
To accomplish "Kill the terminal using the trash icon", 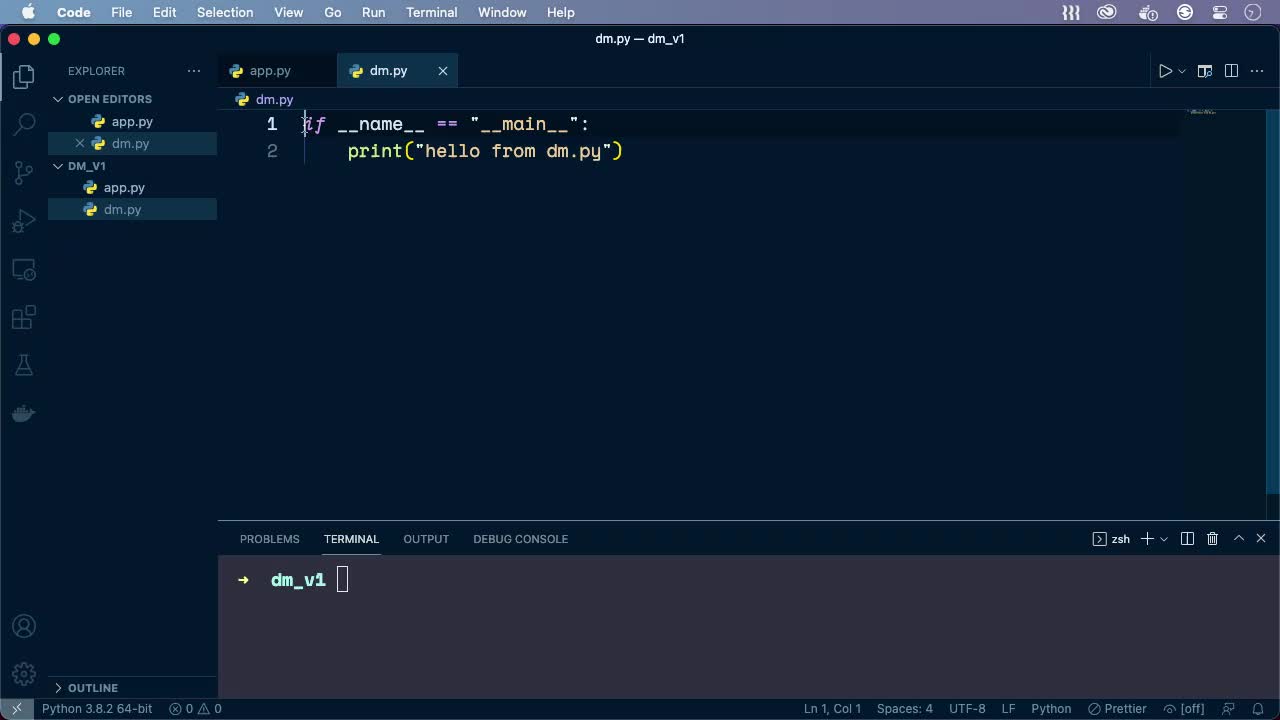I will (x=1212, y=538).
